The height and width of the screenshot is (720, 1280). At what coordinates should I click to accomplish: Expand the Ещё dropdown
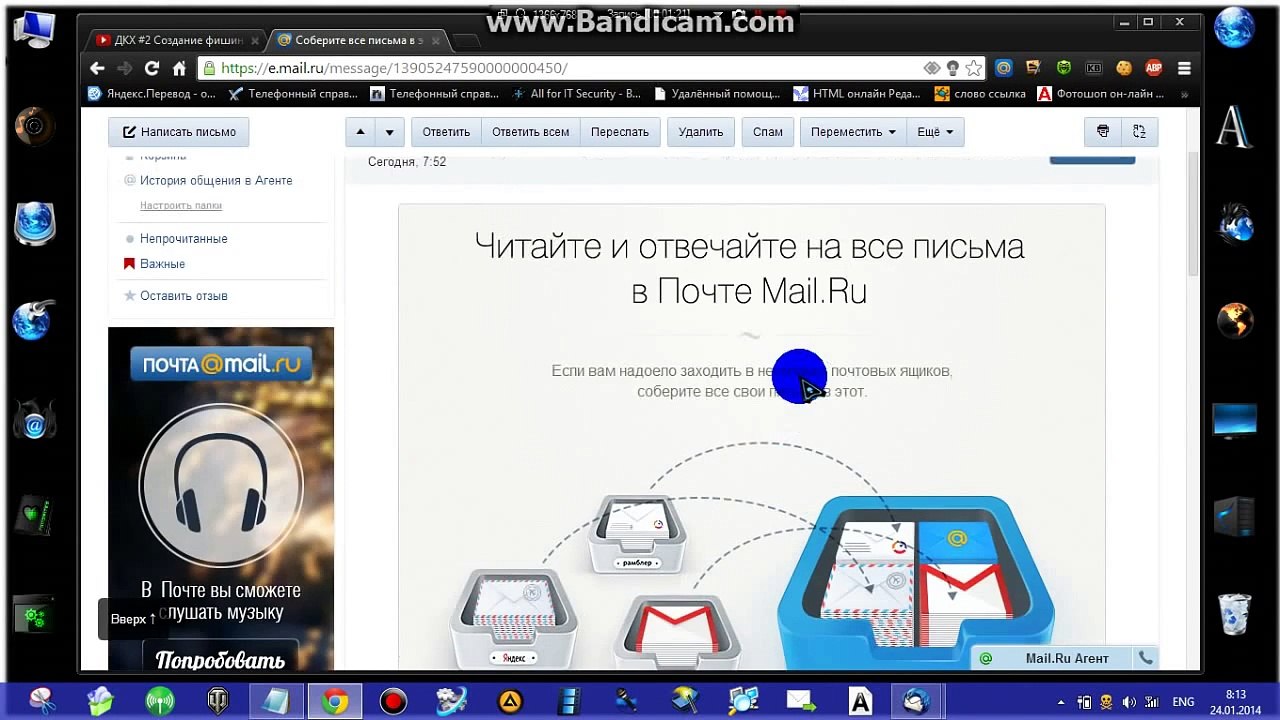(x=935, y=132)
